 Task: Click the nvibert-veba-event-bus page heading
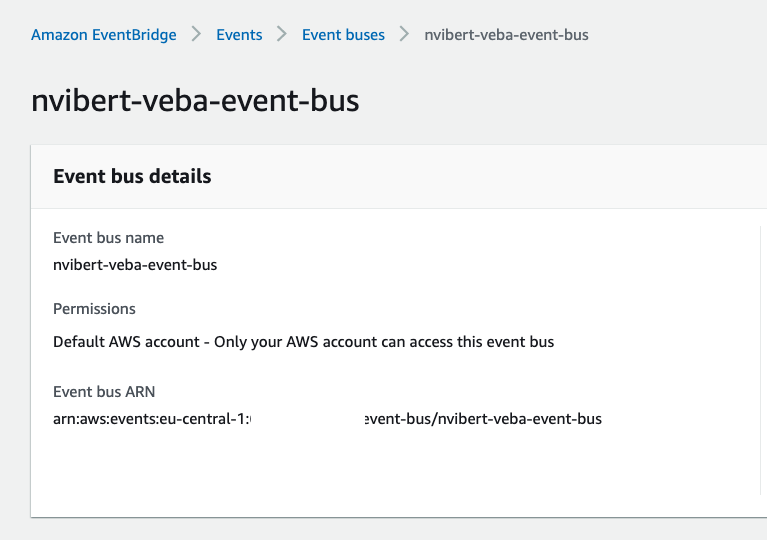[x=195, y=101]
